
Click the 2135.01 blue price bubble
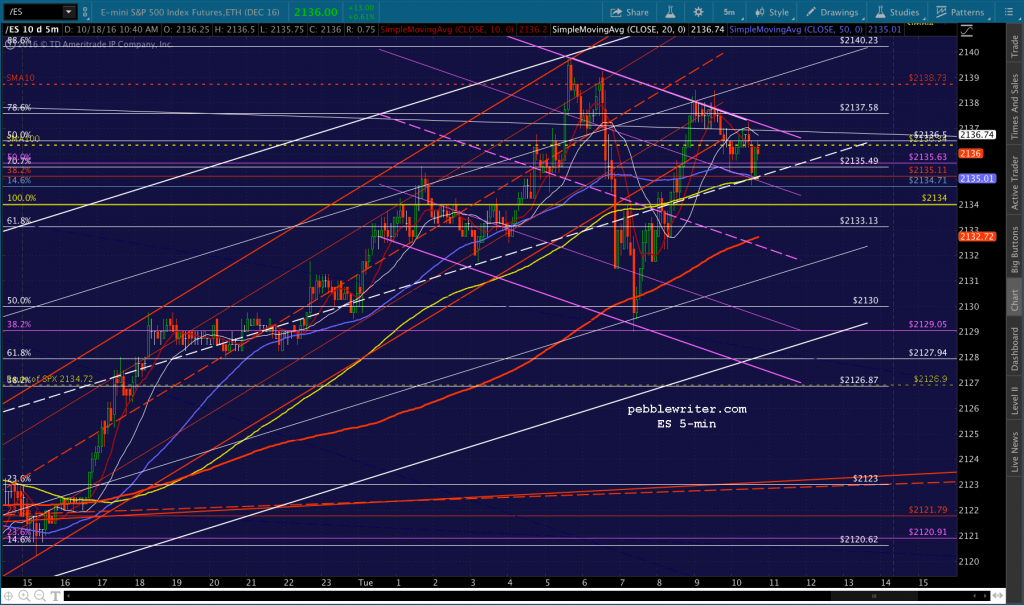point(977,178)
